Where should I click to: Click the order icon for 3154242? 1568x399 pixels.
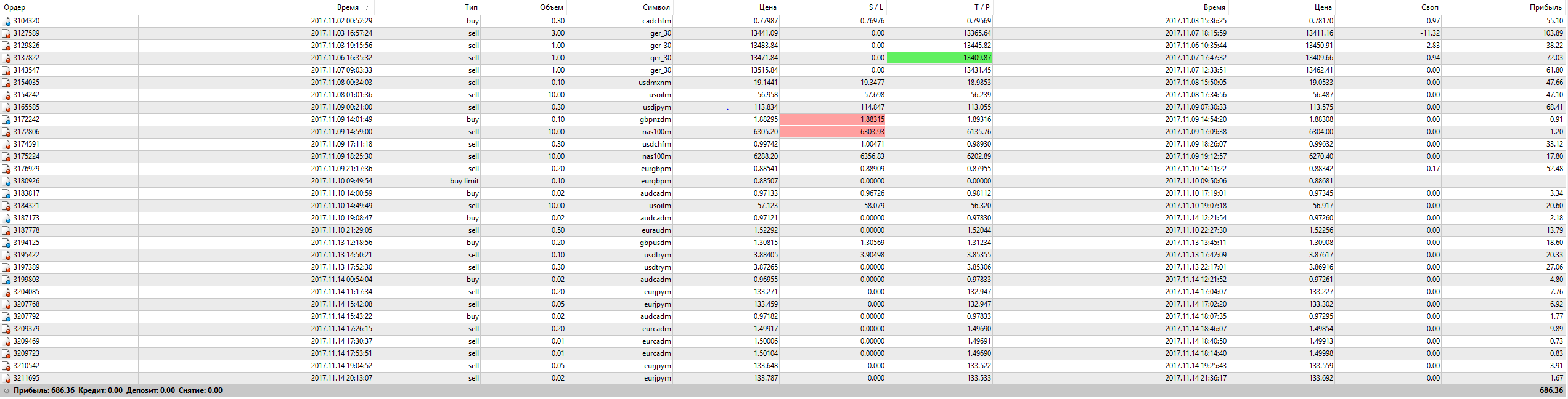tap(6, 95)
